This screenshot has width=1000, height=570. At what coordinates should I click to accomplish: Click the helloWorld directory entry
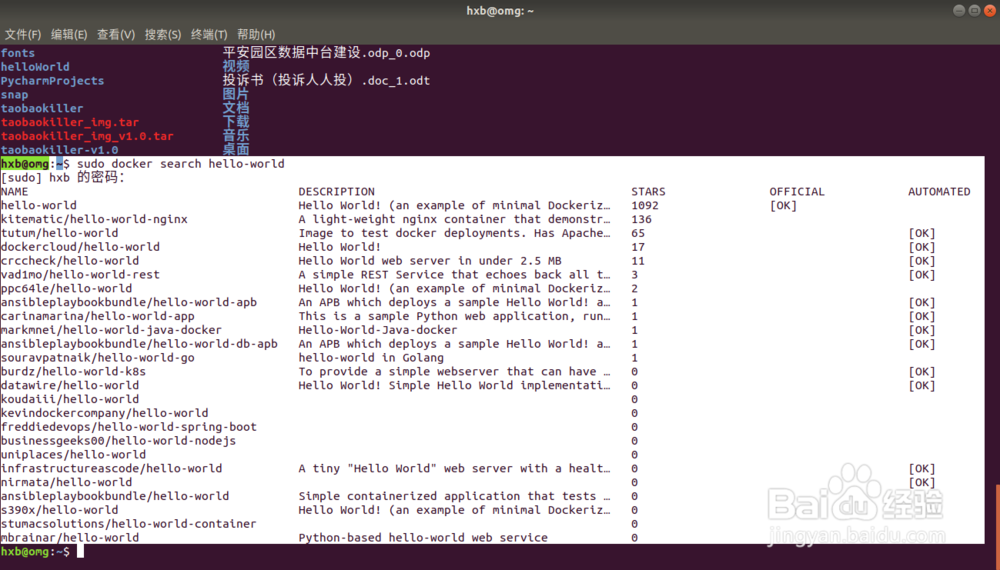[35, 67]
